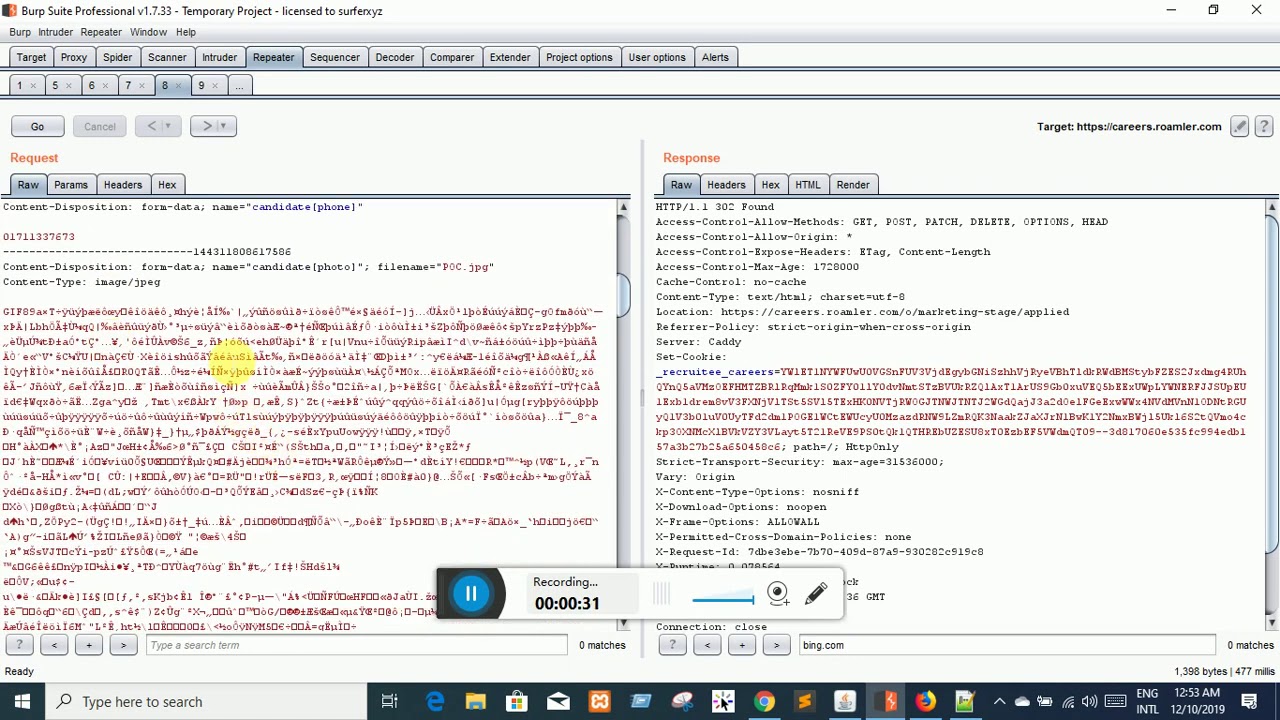This screenshot has width=1280, height=720.
Task: Go to previous request search match
Action: pyautogui.click(x=54, y=645)
